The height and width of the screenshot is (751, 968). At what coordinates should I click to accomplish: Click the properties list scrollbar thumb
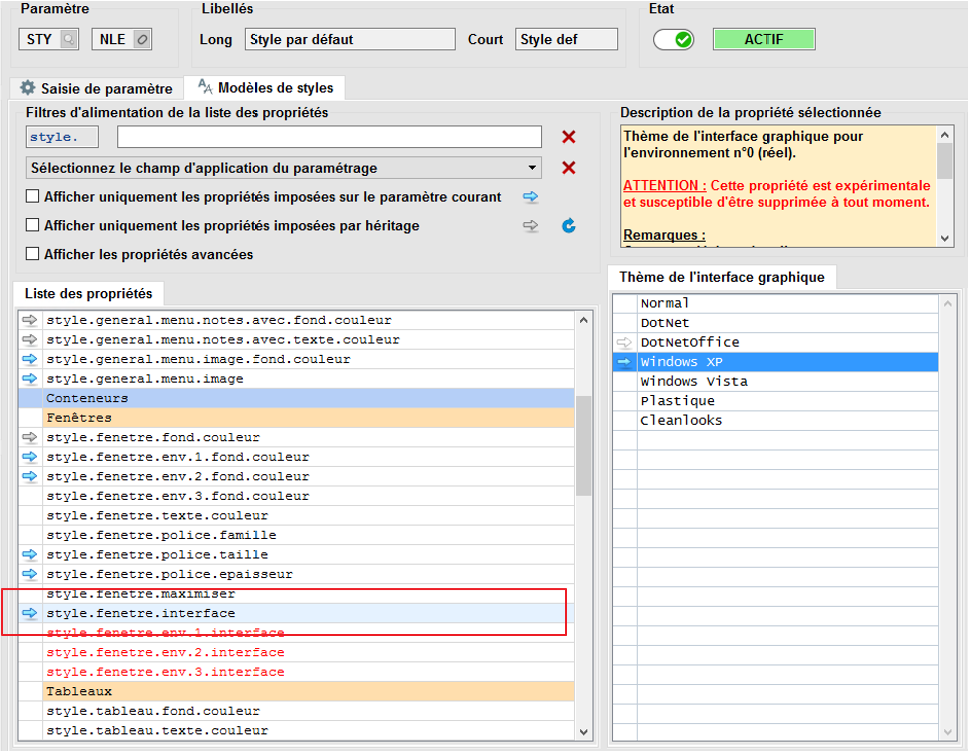[x=583, y=445]
